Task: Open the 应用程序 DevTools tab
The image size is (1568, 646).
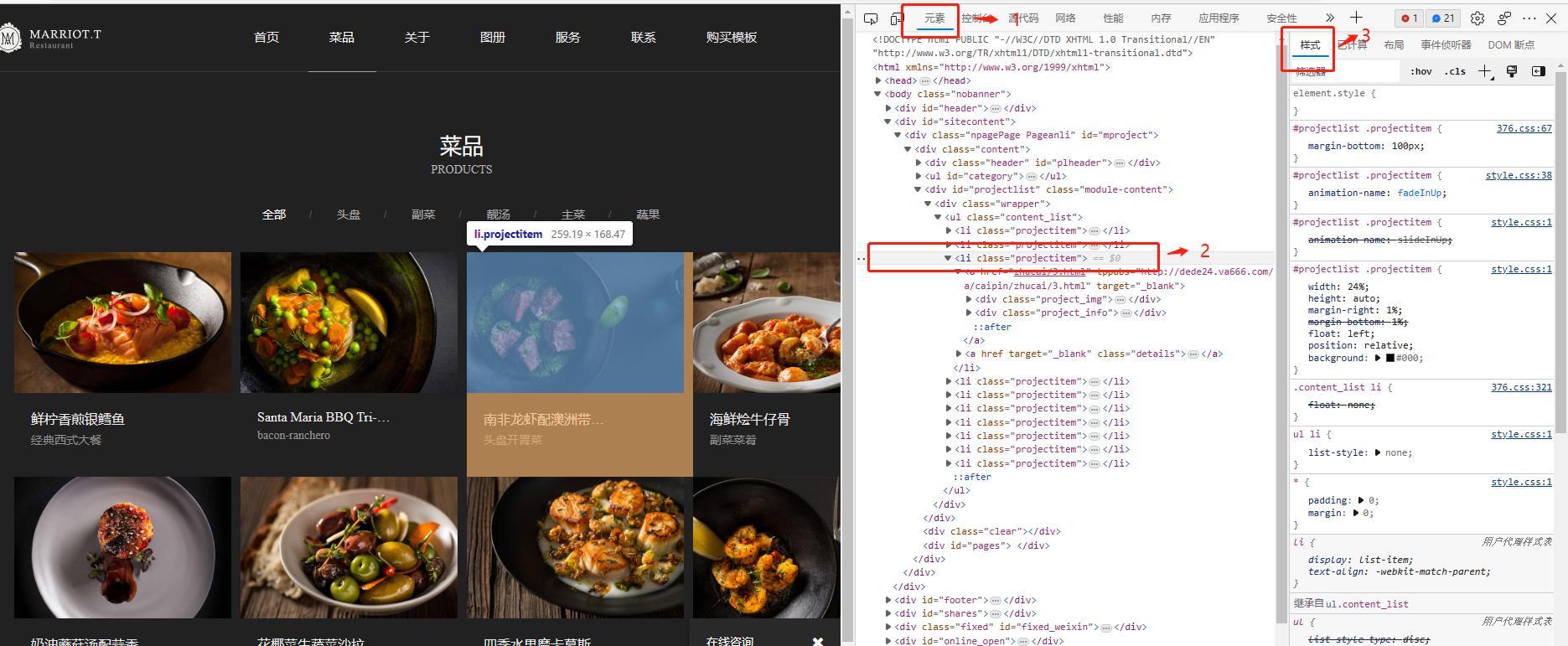Action: (x=1219, y=18)
